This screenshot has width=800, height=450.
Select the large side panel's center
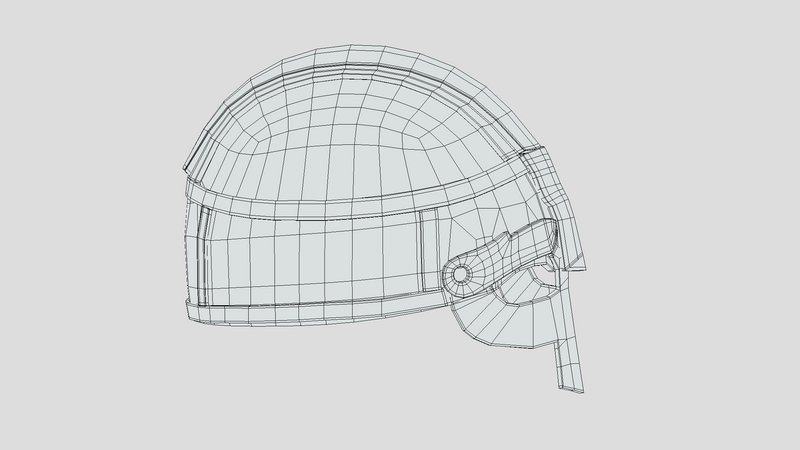pyautogui.click(x=310, y=255)
